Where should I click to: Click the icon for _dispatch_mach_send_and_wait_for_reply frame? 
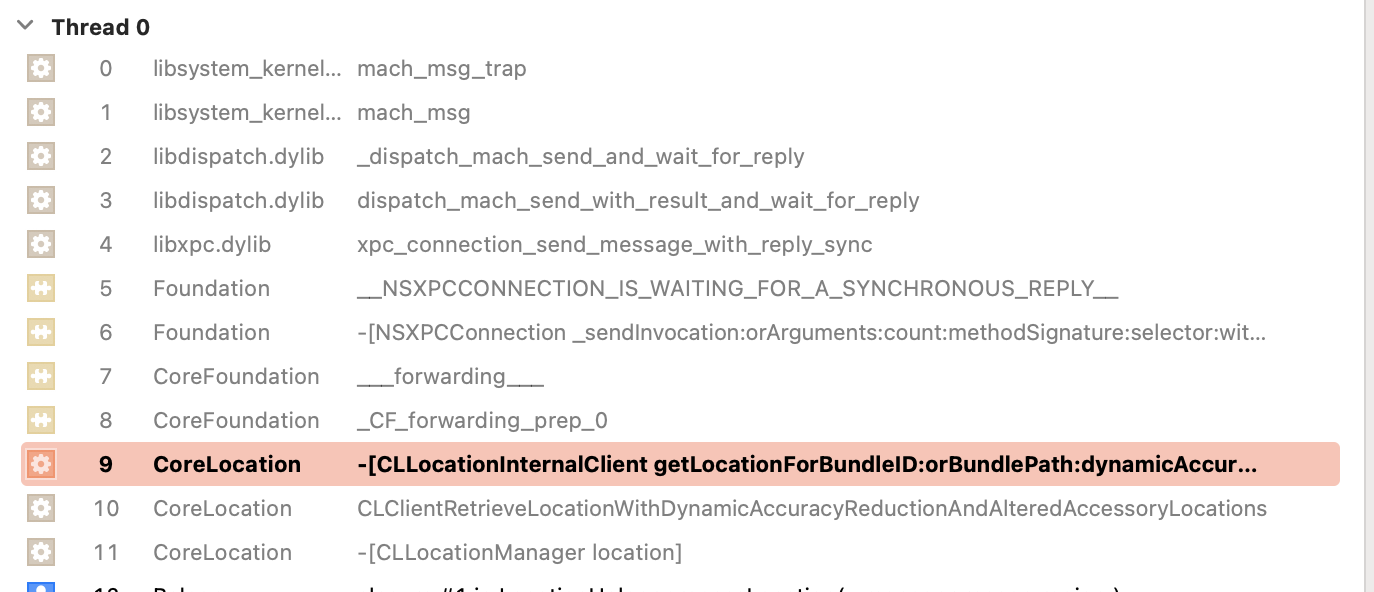pos(41,157)
